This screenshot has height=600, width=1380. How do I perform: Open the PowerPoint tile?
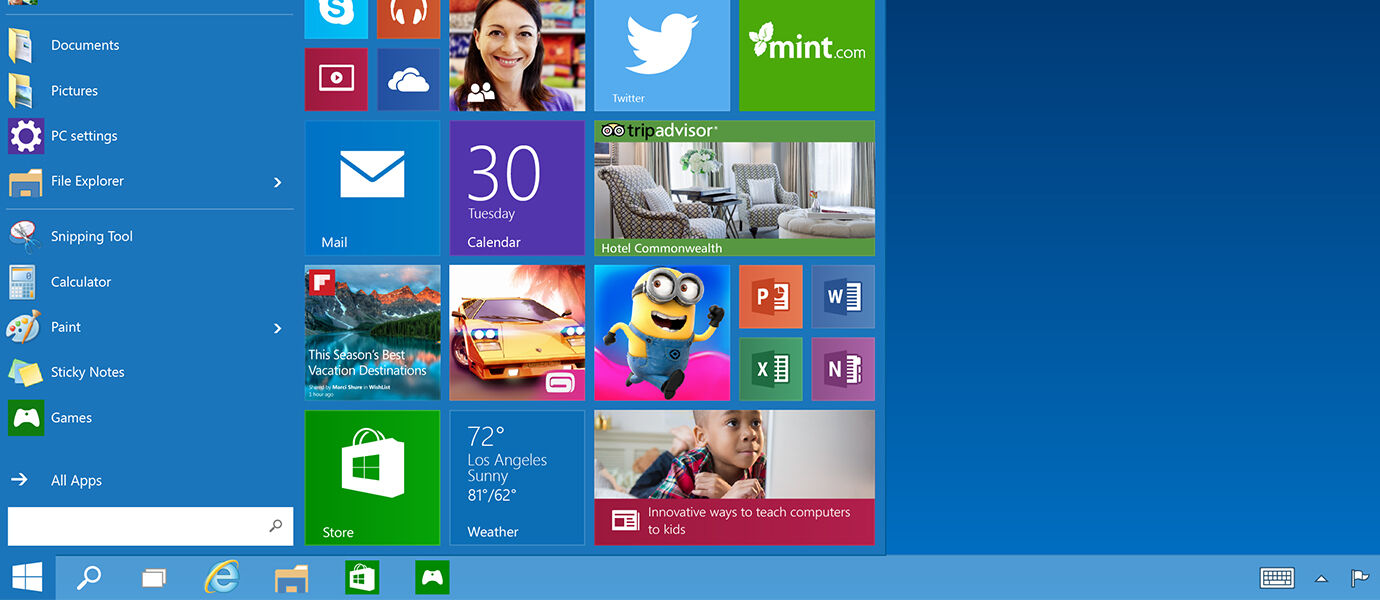[771, 297]
